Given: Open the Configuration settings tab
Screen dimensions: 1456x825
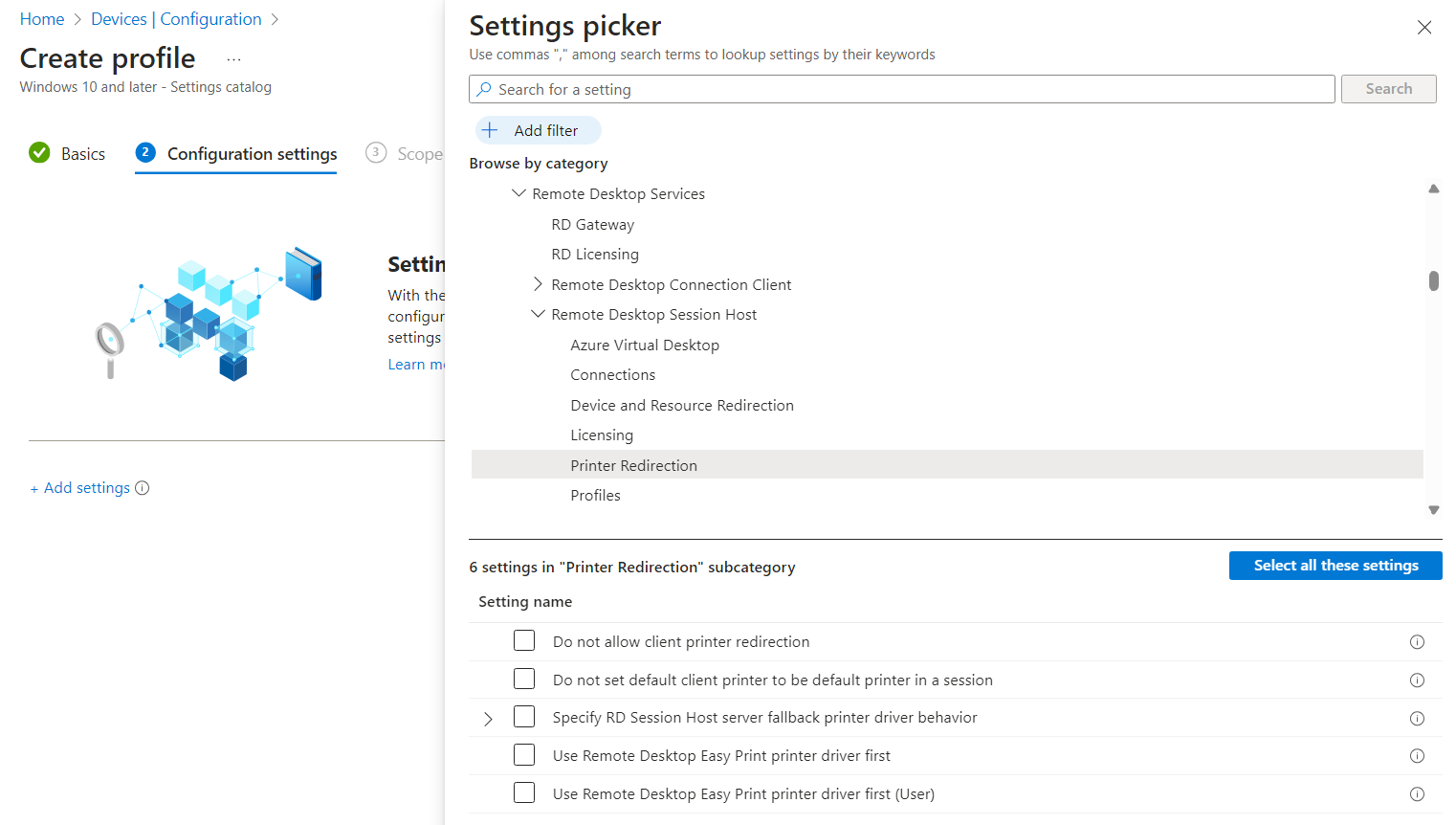Looking at the screenshot, I should pos(252,154).
